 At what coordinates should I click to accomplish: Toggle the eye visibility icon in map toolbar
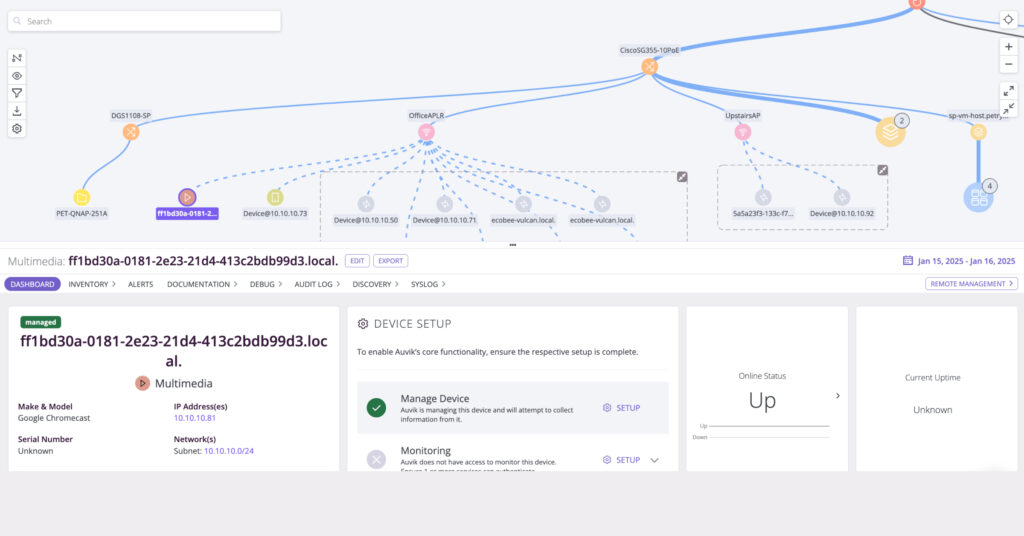click(x=17, y=76)
